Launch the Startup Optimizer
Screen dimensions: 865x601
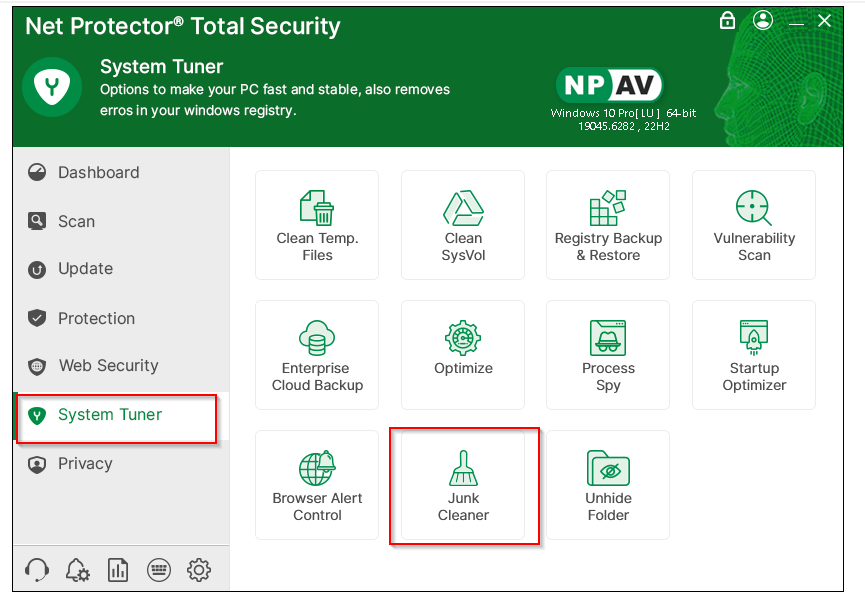[x=754, y=355]
